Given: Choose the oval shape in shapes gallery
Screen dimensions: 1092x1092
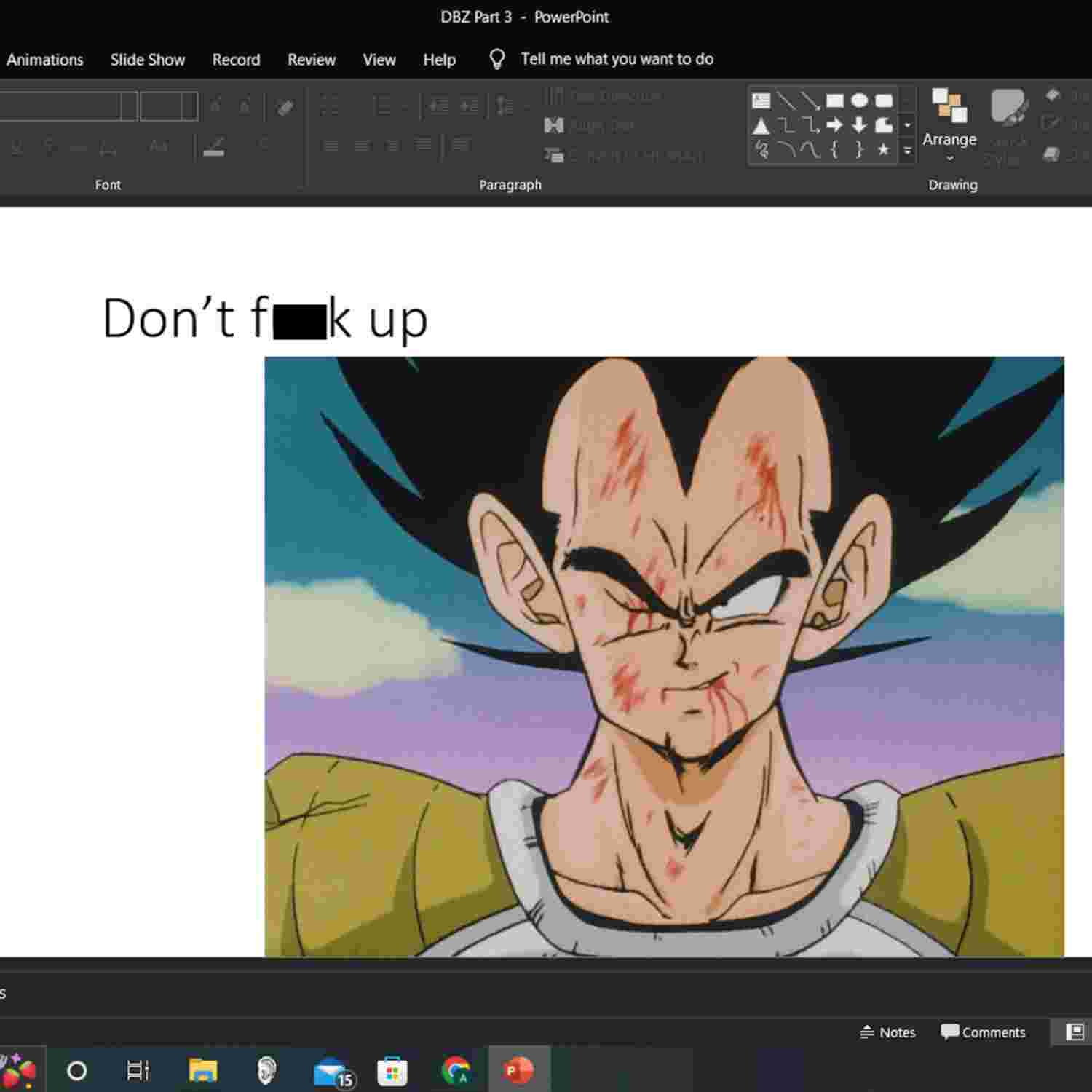Looking at the screenshot, I should (x=860, y=100).
